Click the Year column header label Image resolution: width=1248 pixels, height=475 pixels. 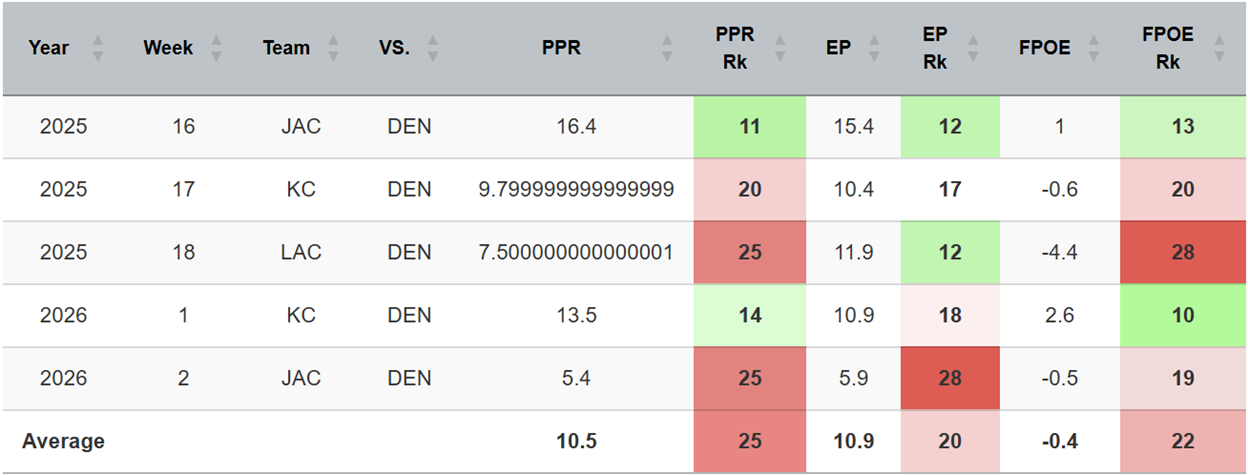(48, 48)
